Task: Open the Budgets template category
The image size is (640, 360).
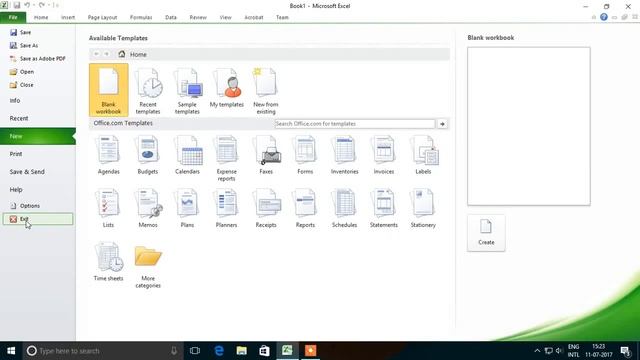Action: pos(148,155)
